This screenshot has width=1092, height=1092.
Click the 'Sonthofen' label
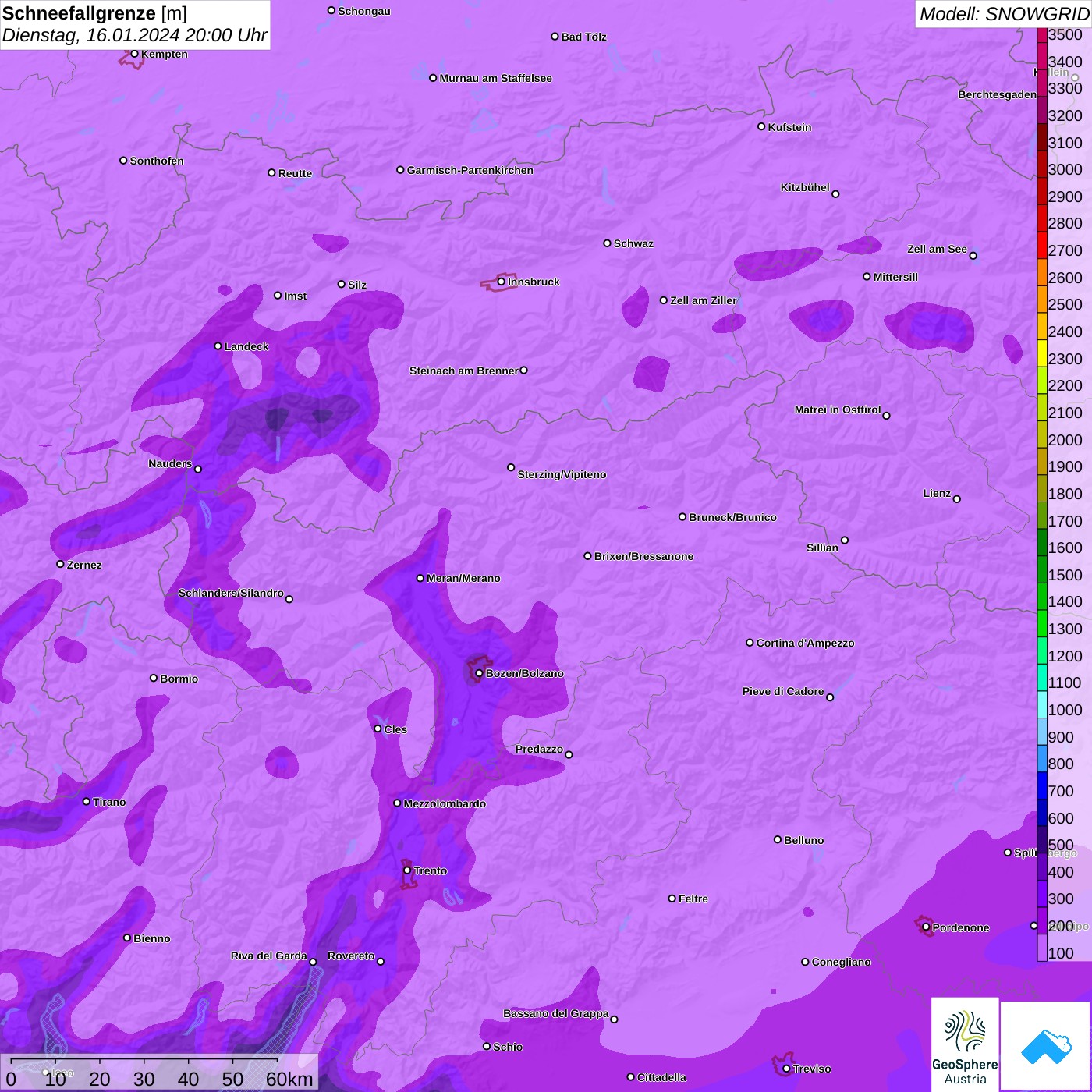click(x=157, y=161)
